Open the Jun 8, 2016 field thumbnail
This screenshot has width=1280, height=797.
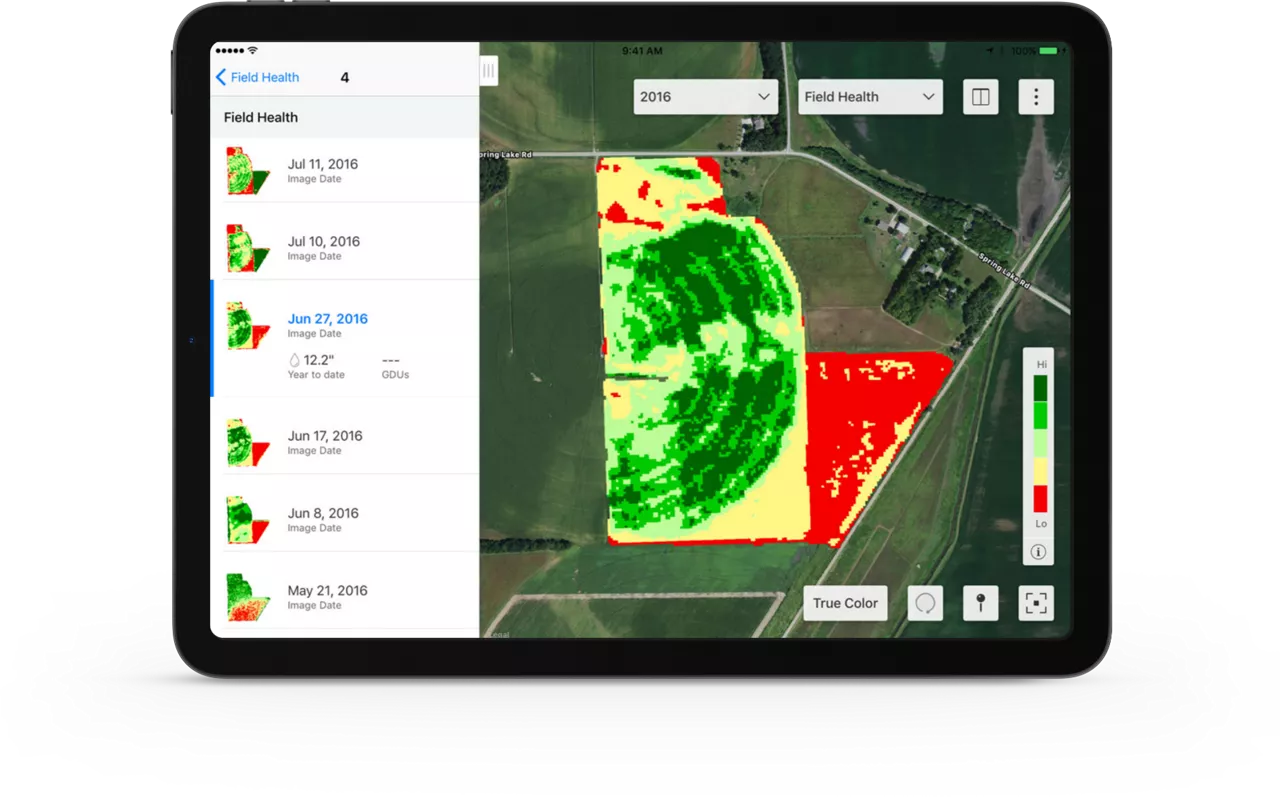pyautogui.click(x=248, y=520)
